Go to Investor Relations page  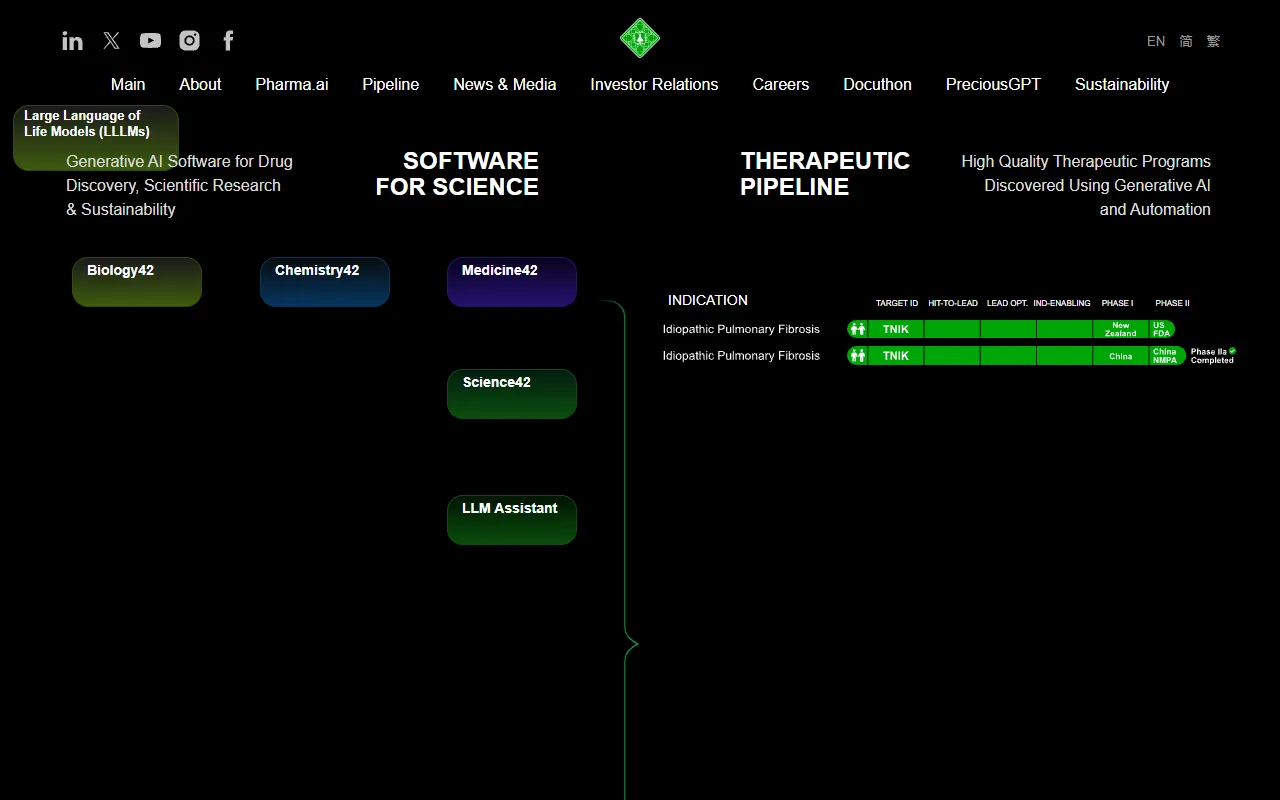click(654, 84)
